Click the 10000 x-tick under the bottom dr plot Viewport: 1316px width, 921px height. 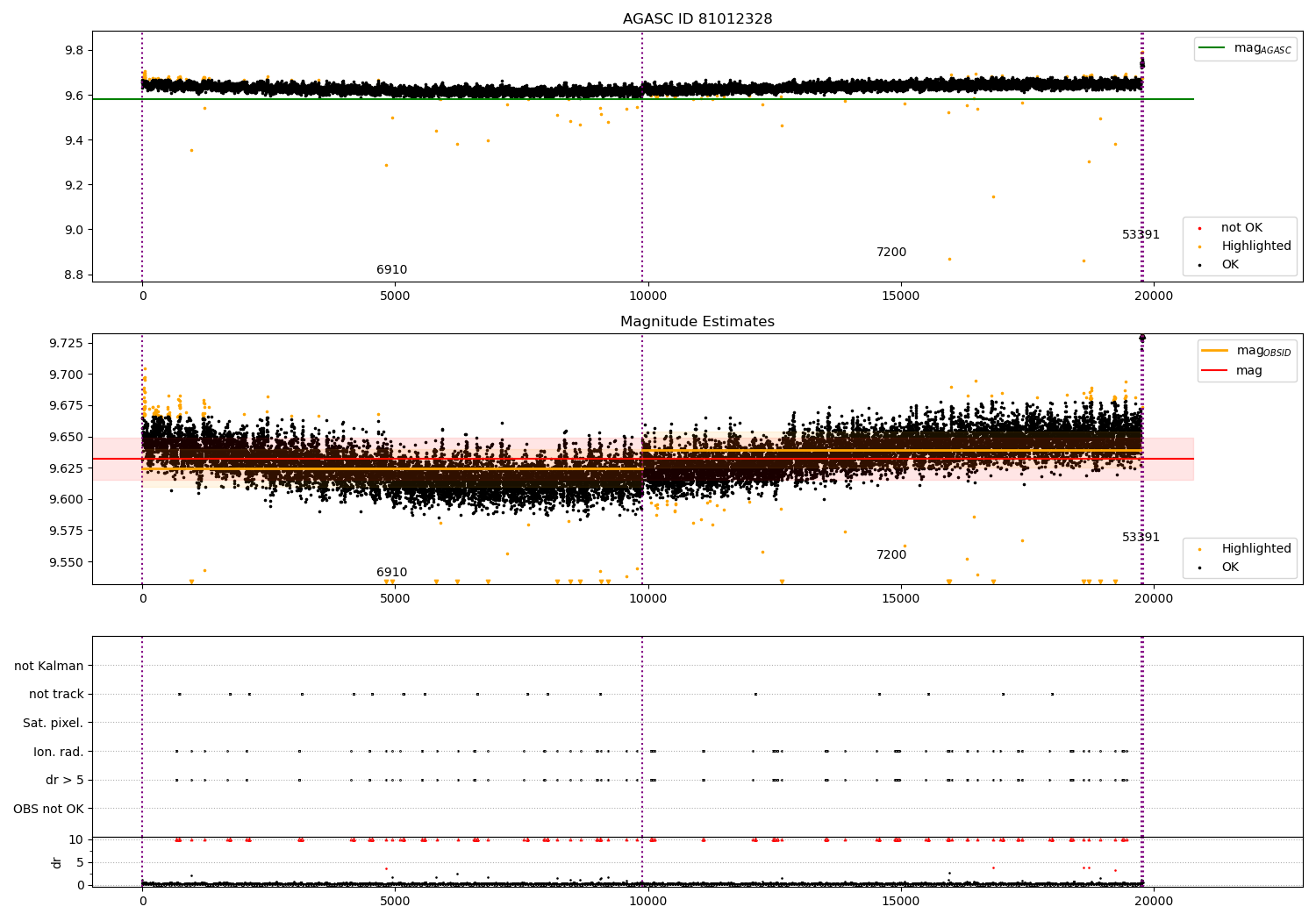pyautogui.click(x=647, y=900)
